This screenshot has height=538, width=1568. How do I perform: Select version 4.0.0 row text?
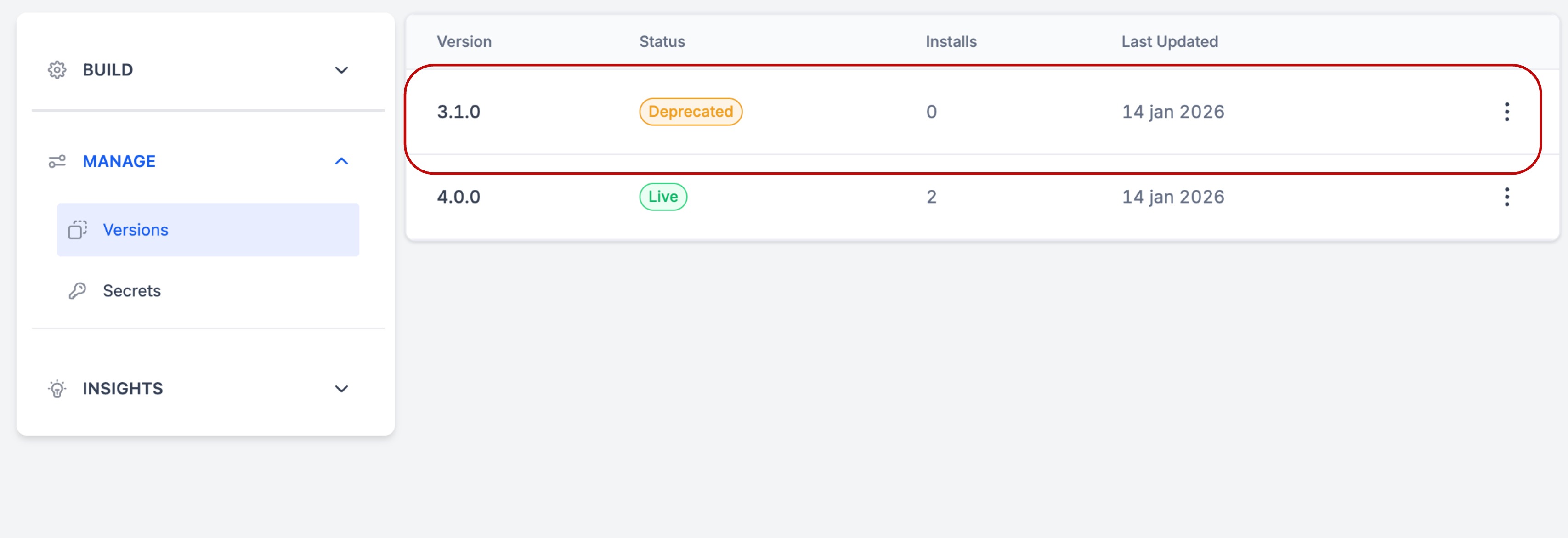(459, 197)
